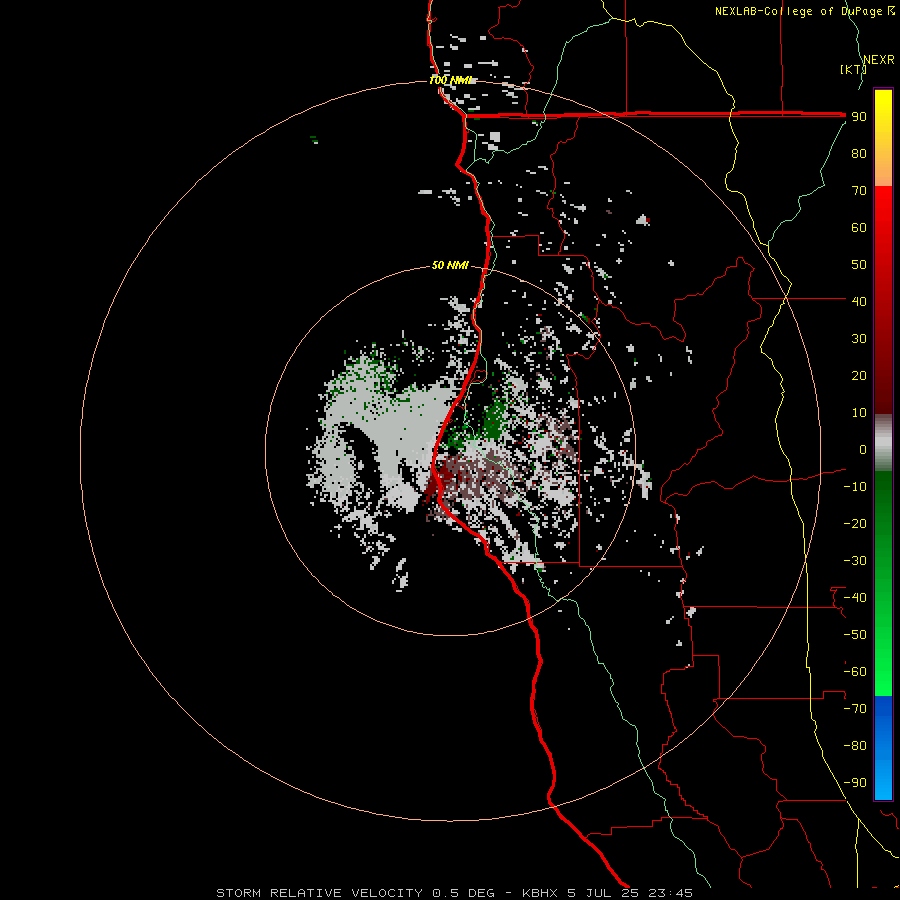The height and width of the screenshot is (900, 900).
Task: Click the 20 value on the velocity scale
Action: click(859, 375)
